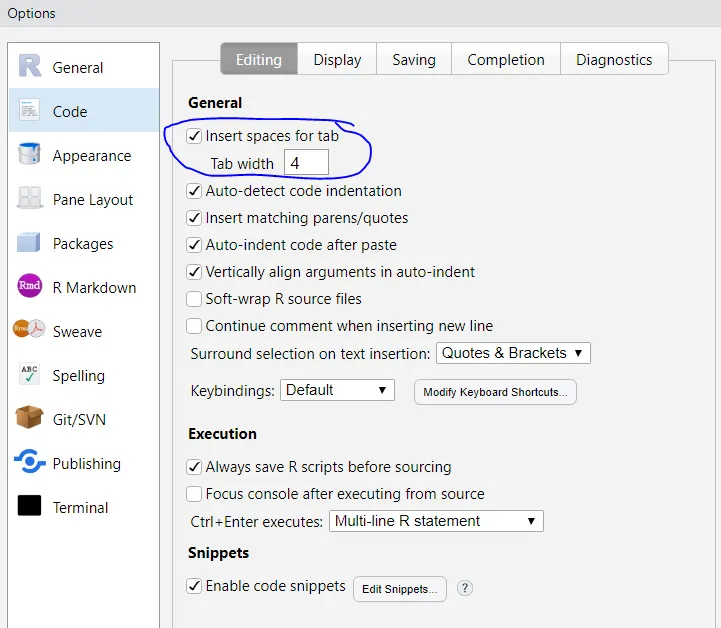Open the General section icon
The height and width of the screenshot is (628, 721).
click(x=30, y=67)
